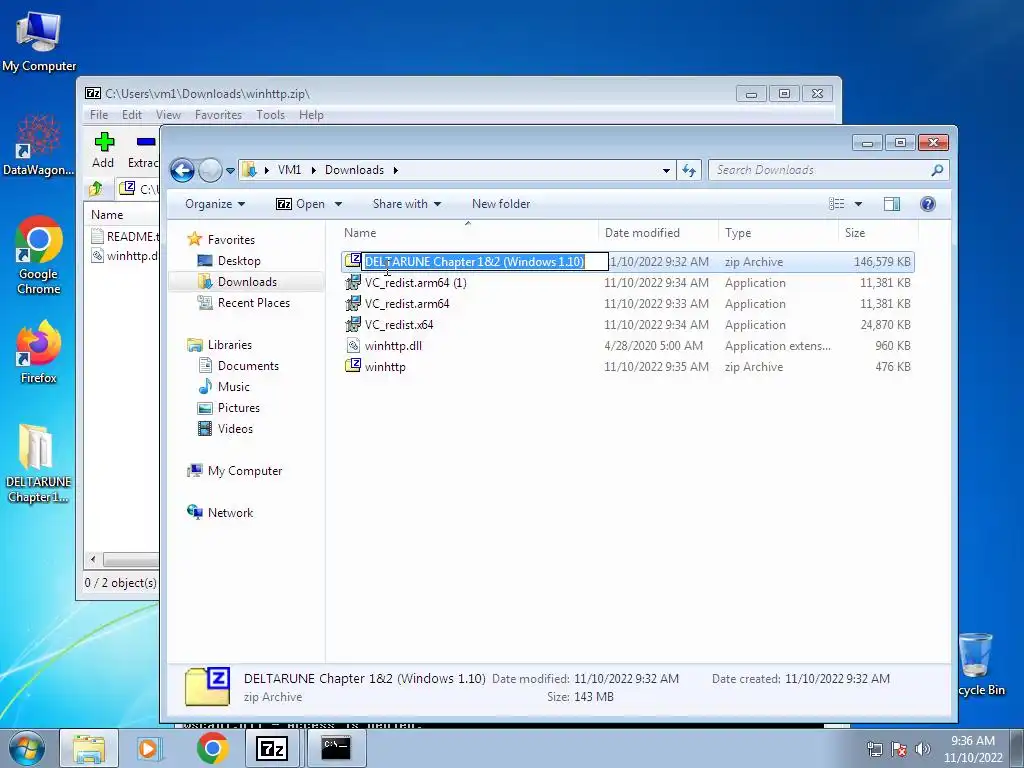The height and width of the screenshot is (768, 1024).
Task: Open the Organize dropdown menu
Action: [215, 204]
